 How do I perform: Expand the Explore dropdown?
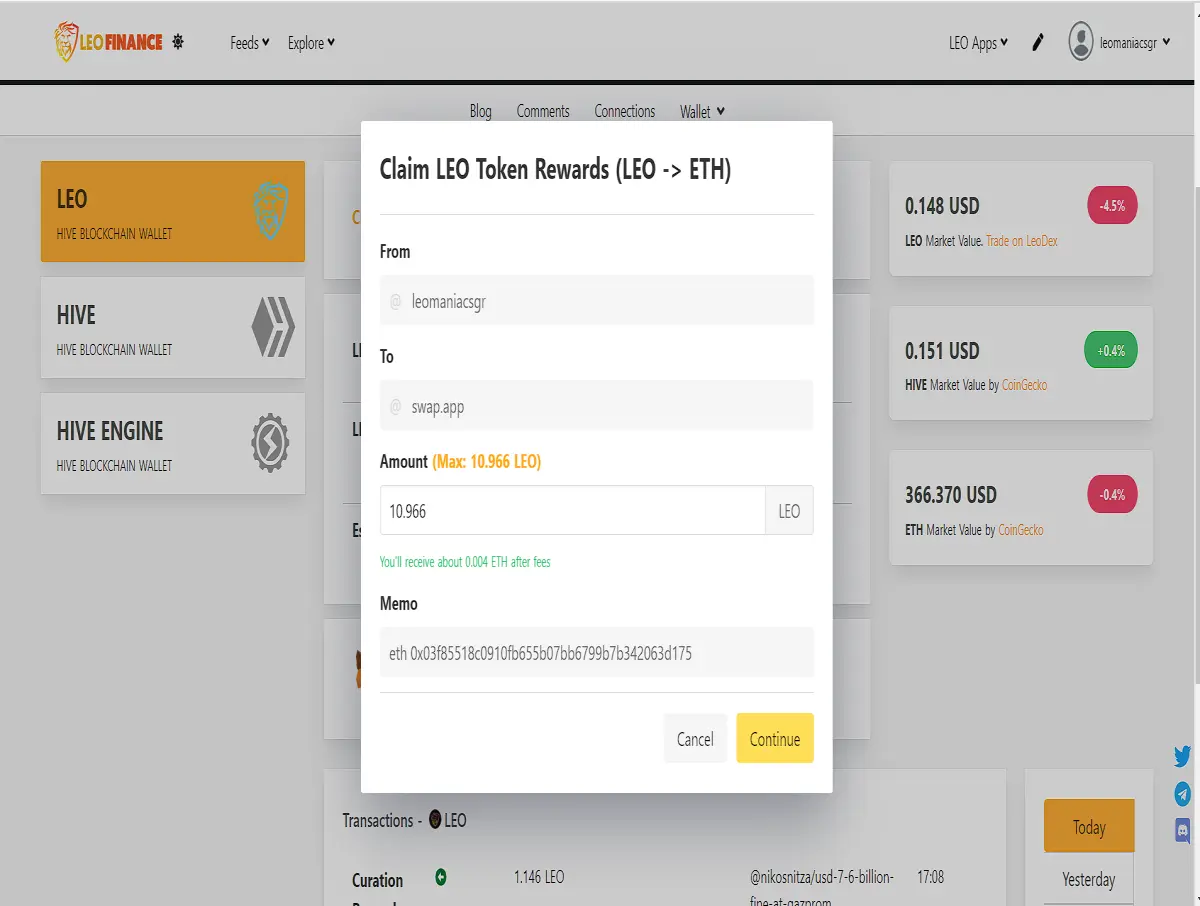tap(311, 43)
